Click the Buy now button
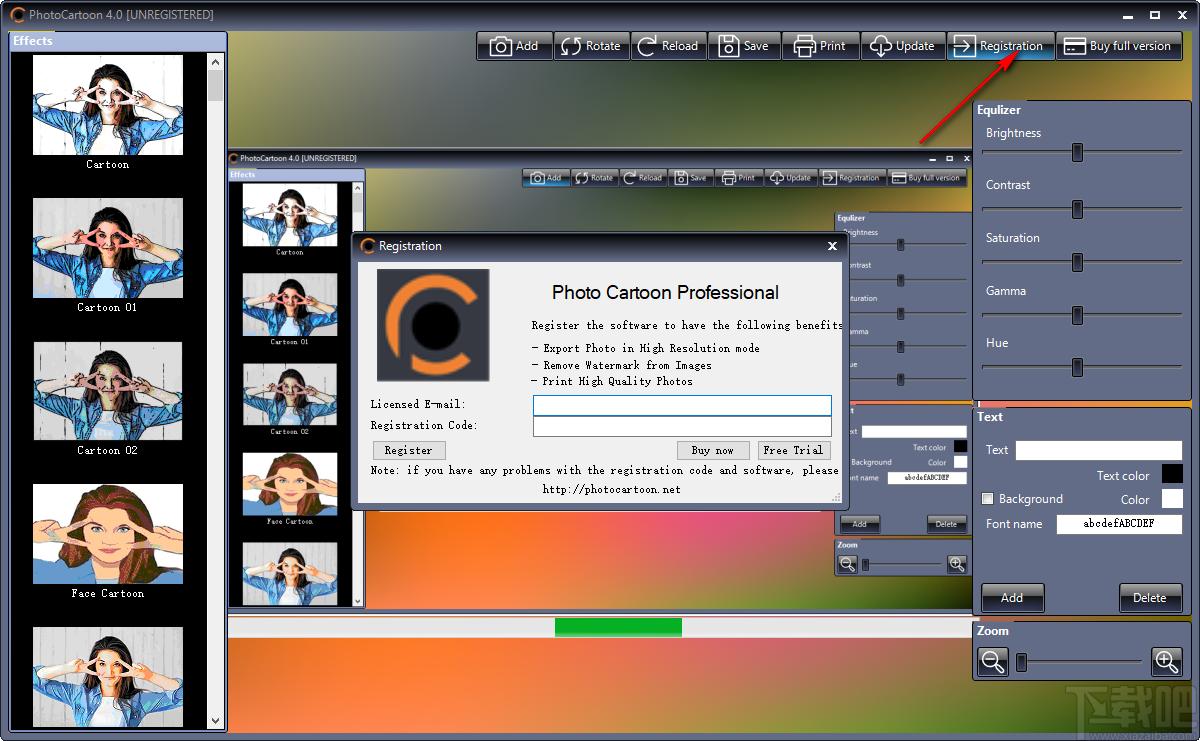Viewport: 1200px width, 741px height. 713,450
